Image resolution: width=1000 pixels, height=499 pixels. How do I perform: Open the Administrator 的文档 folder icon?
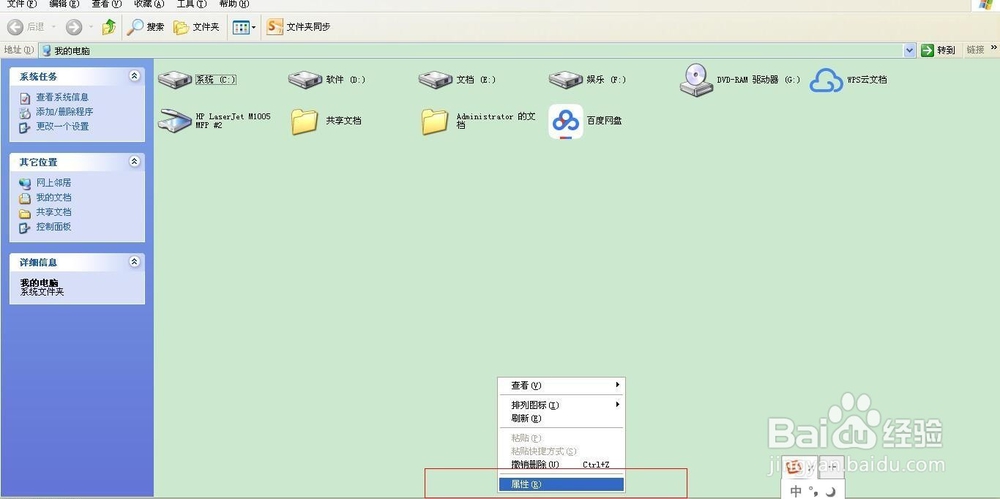click(435, 121)
